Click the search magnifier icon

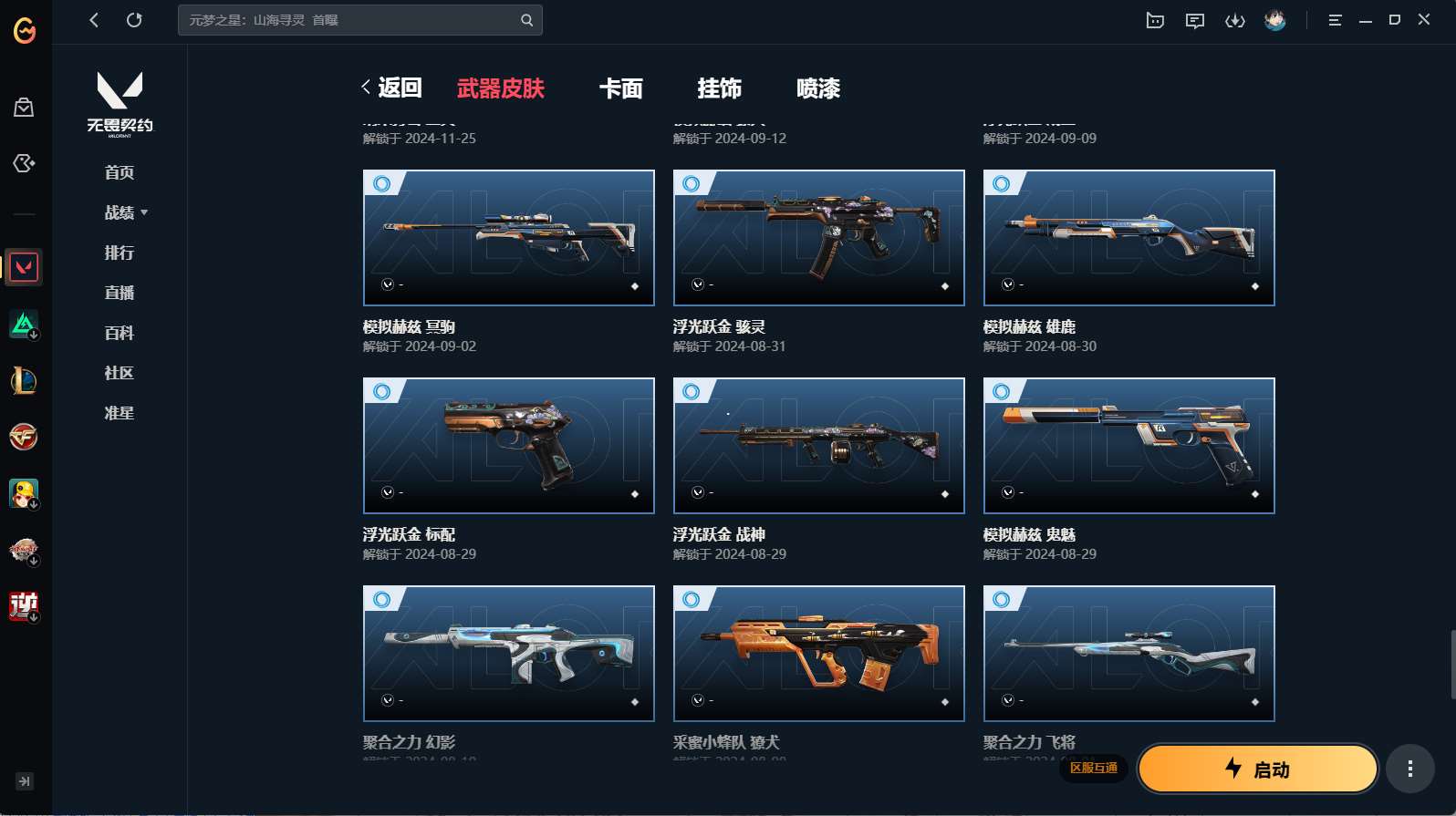526,20
